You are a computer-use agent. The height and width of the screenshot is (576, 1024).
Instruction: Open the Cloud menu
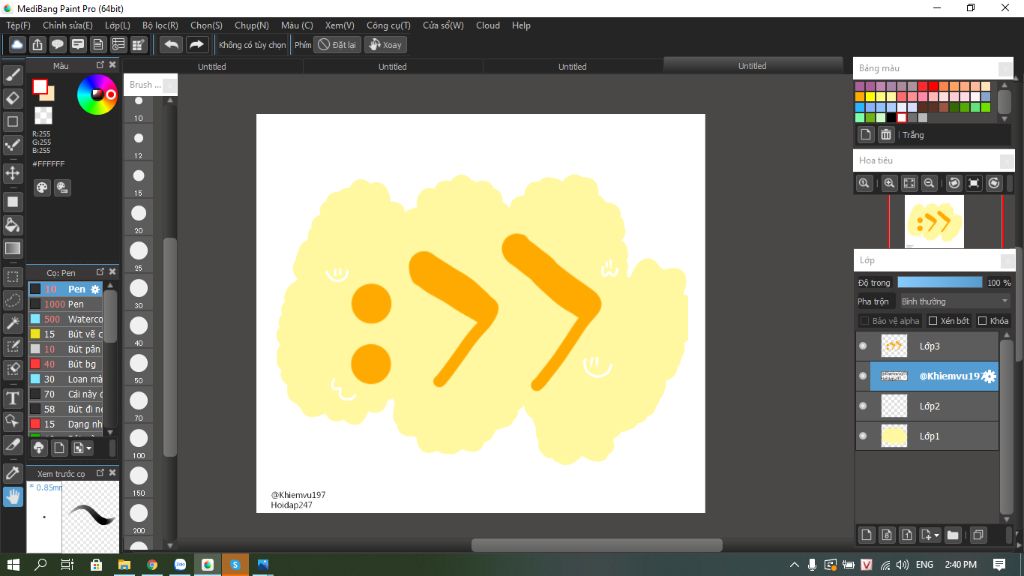(x=488, y=25)
